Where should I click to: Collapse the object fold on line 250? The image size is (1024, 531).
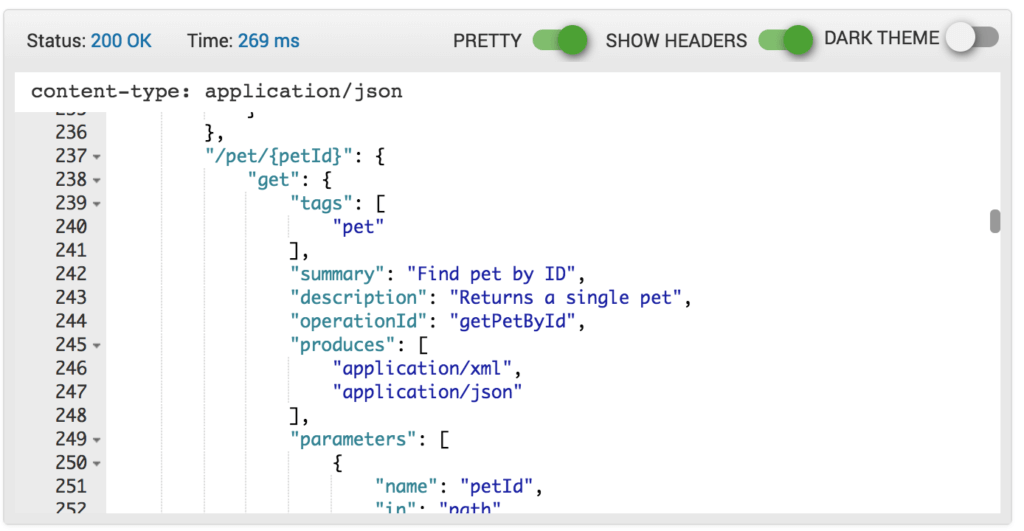pyautogui.click(x=97, y=463)
